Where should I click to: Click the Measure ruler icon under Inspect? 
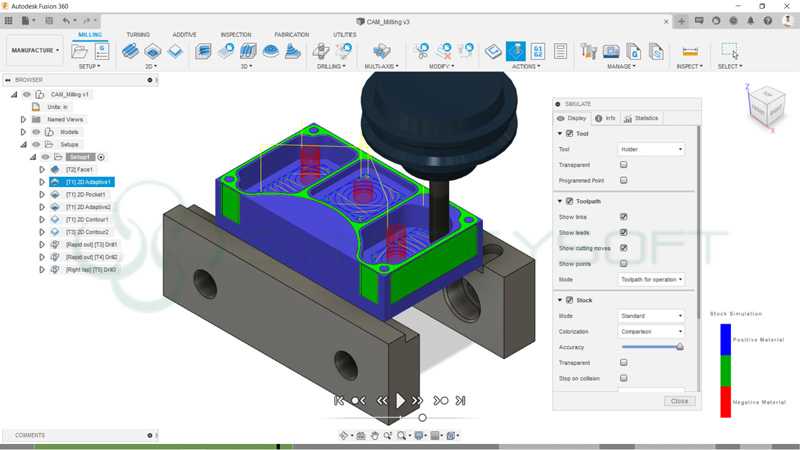(x=690, y=51)
